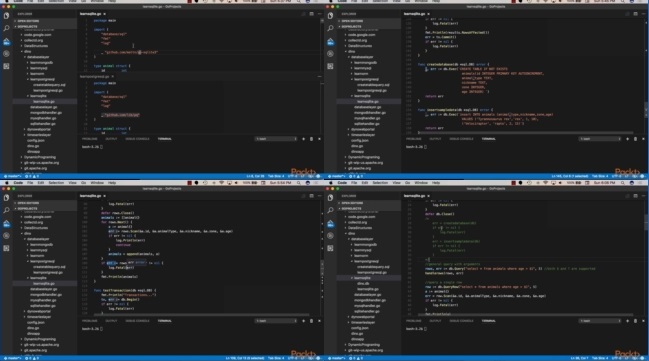Kill terminal with trash icon, top-right window
The image size is (649, 361).
pyautogui.click(x=635, y=139)
